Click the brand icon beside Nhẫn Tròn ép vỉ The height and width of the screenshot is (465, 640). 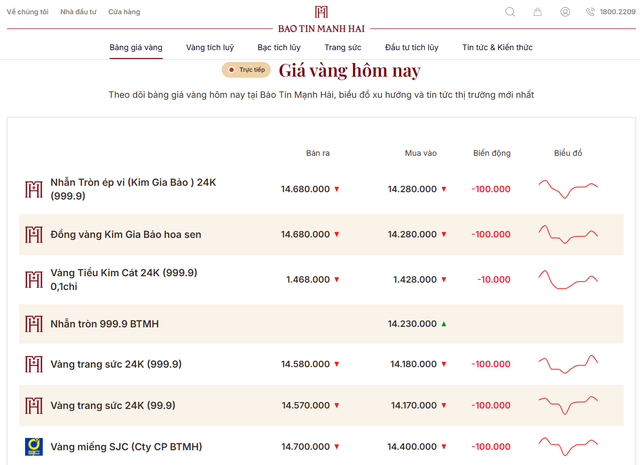click(33, 189)
